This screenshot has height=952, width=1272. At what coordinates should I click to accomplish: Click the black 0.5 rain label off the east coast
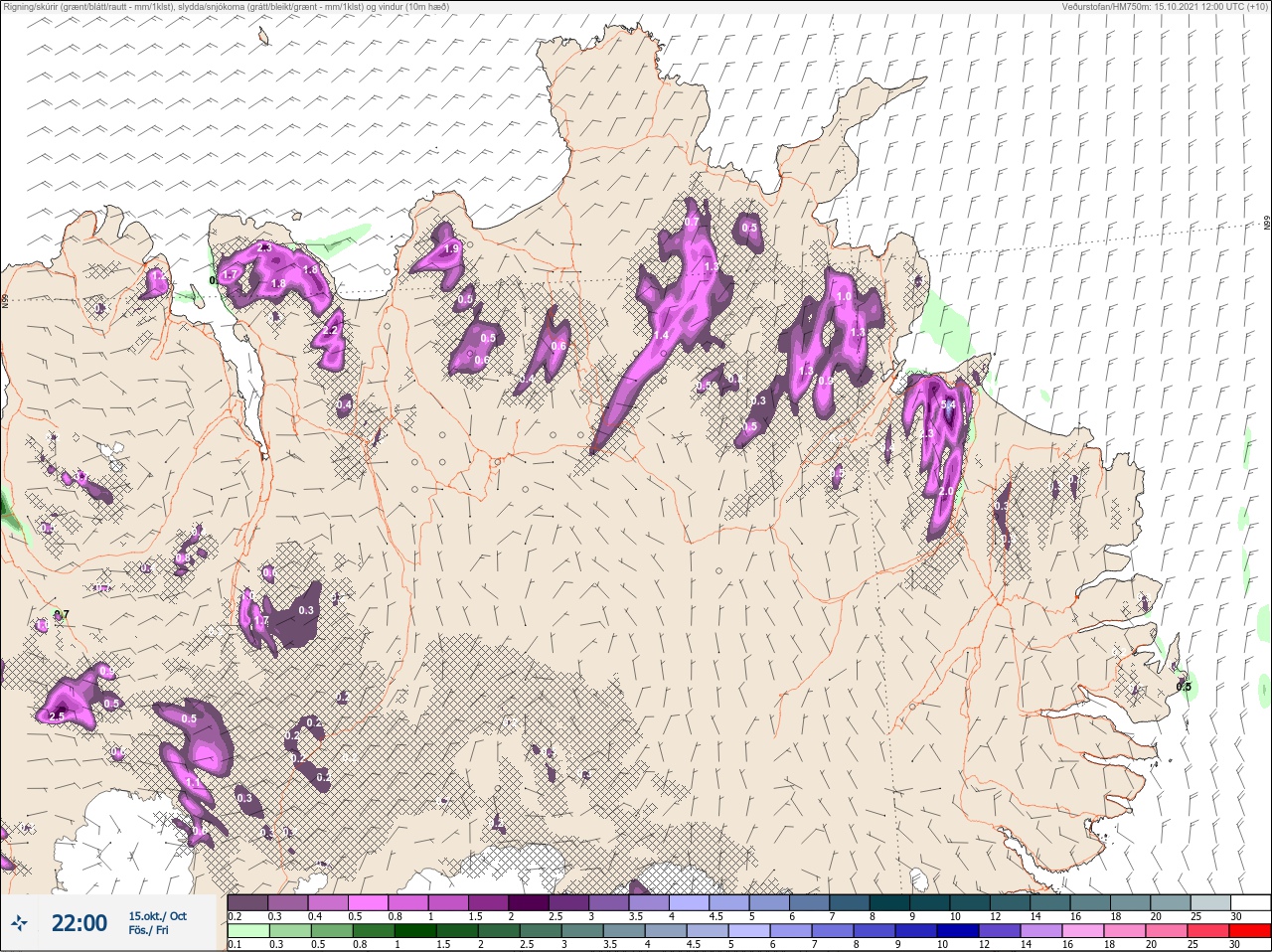1184,686
